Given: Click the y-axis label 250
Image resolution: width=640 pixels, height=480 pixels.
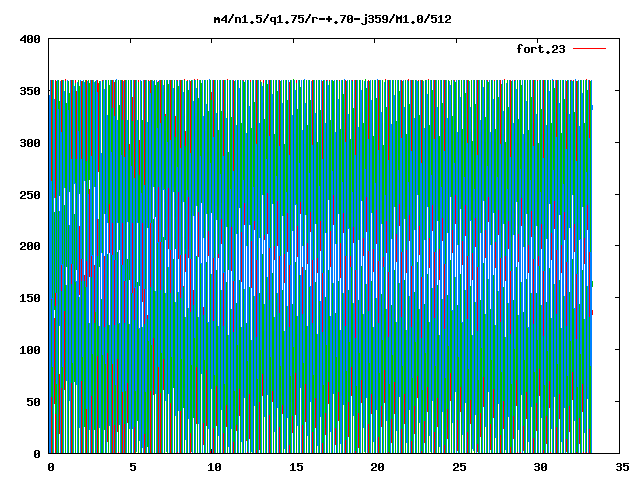Looking at the screenshot, I should 30,195.
